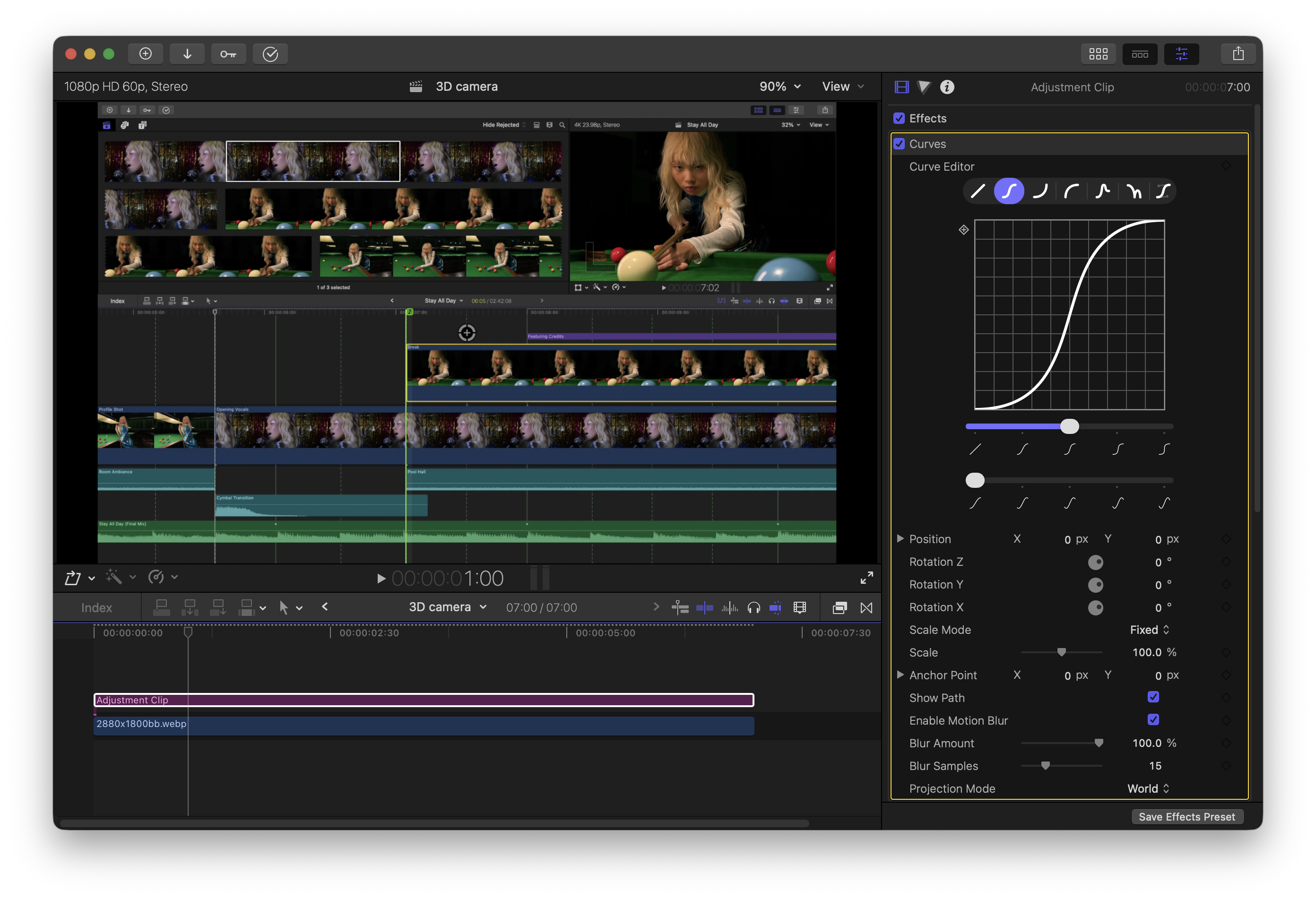1316x900 pixels.
Task: Click the Save Effects Preset button
Action: tap(1187, 816)
